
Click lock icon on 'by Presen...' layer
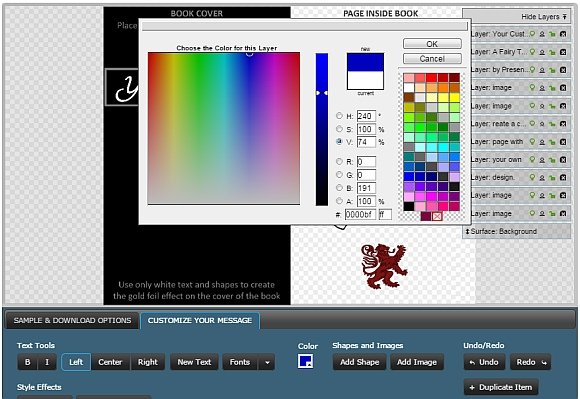(552, 70)
